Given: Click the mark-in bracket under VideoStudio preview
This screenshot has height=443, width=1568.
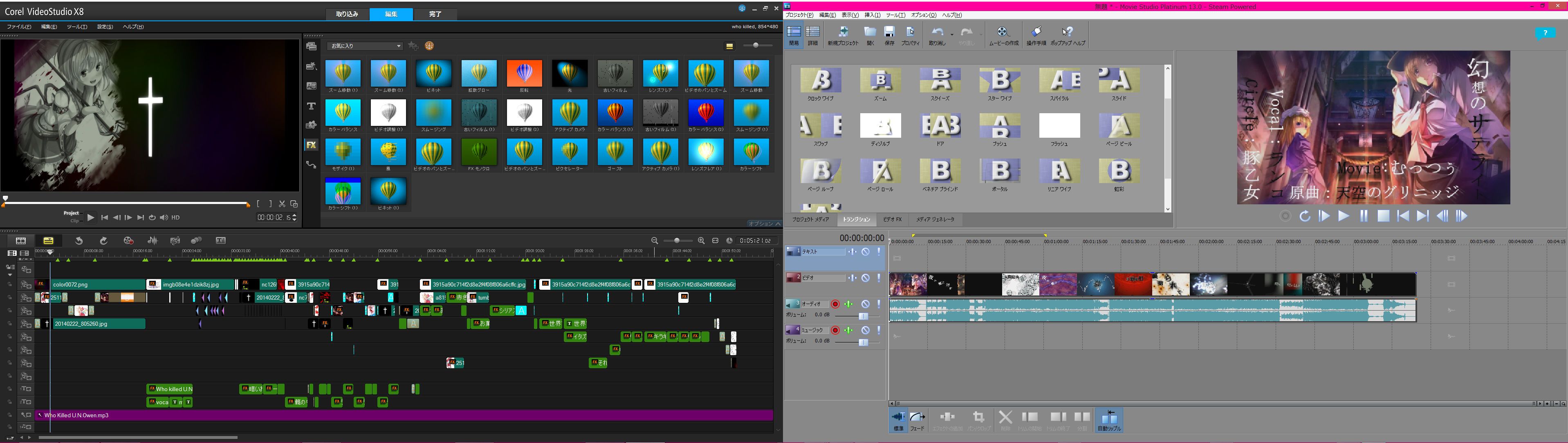Looking at the screenshot, I should pyautogui.click(x=259, y=204).
